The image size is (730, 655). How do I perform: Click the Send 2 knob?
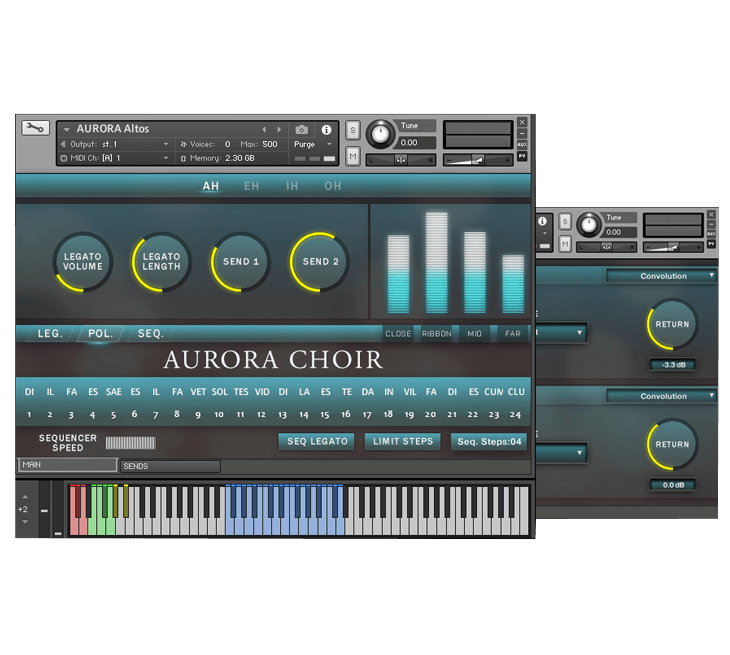click(x=320, y=262)
